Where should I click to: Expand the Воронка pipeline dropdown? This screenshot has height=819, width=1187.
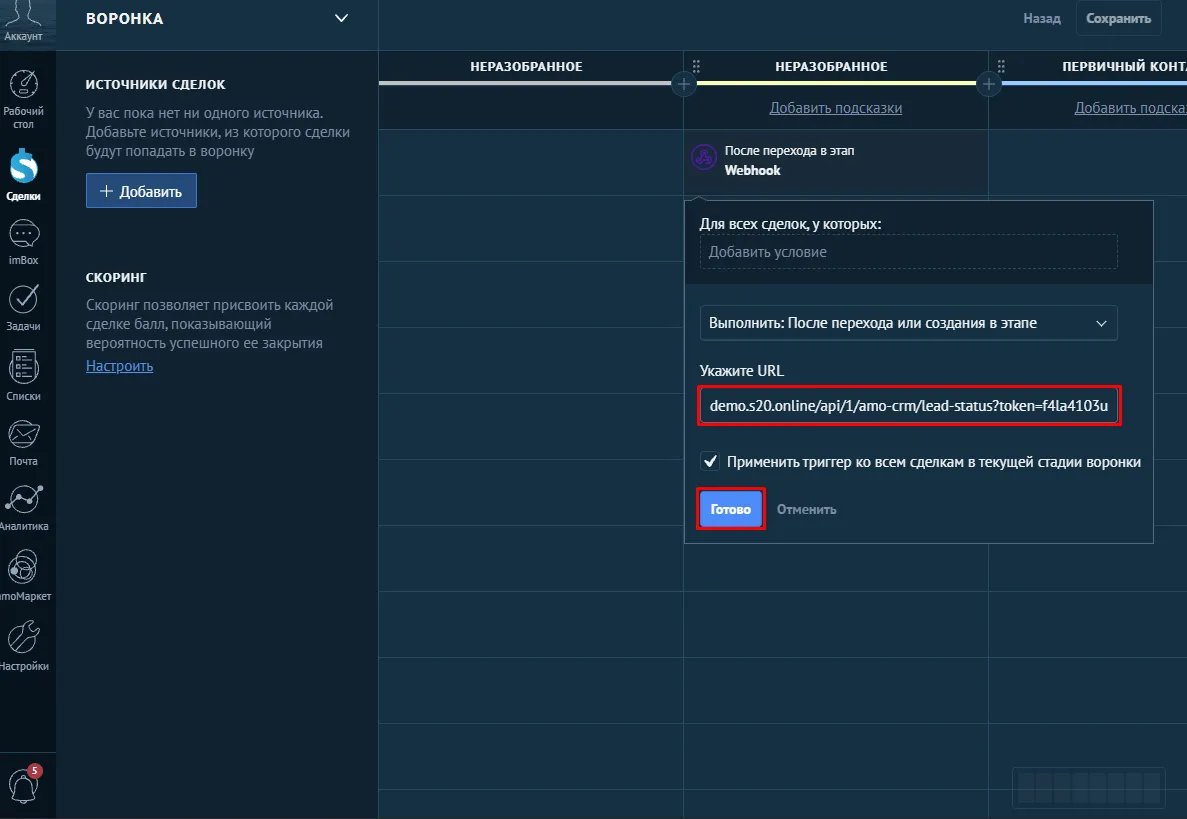tap(341, 18)
